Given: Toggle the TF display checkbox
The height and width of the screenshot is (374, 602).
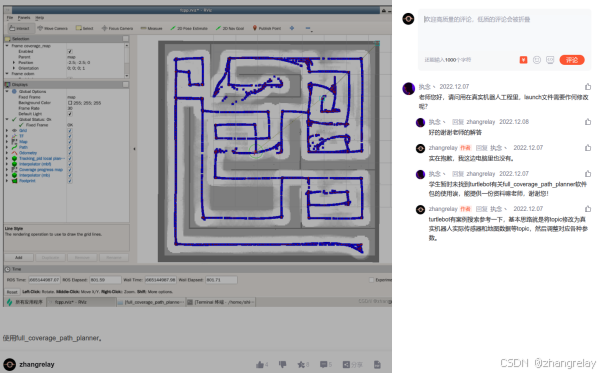Looking at the screenshot, I should pos(70,136).
